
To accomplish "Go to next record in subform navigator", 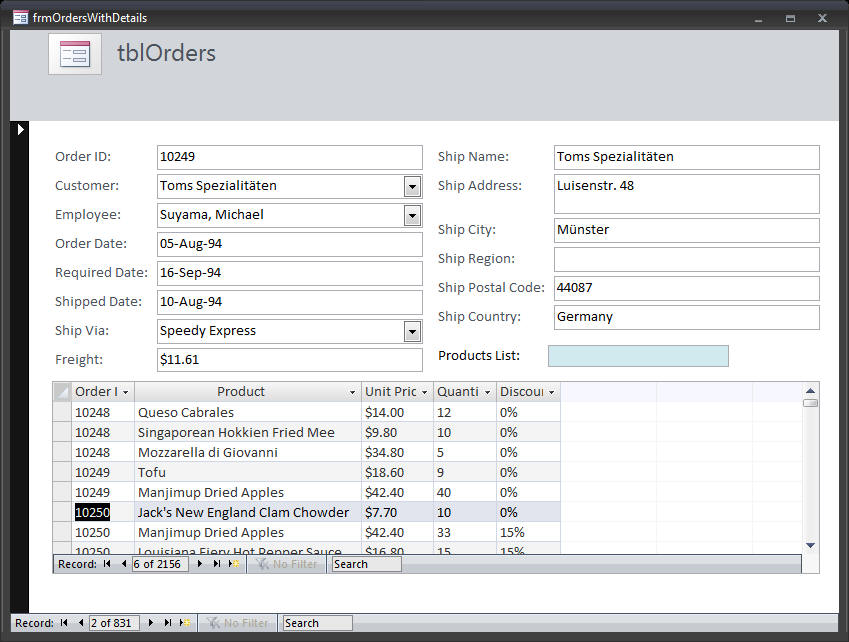I will point(200,564).
